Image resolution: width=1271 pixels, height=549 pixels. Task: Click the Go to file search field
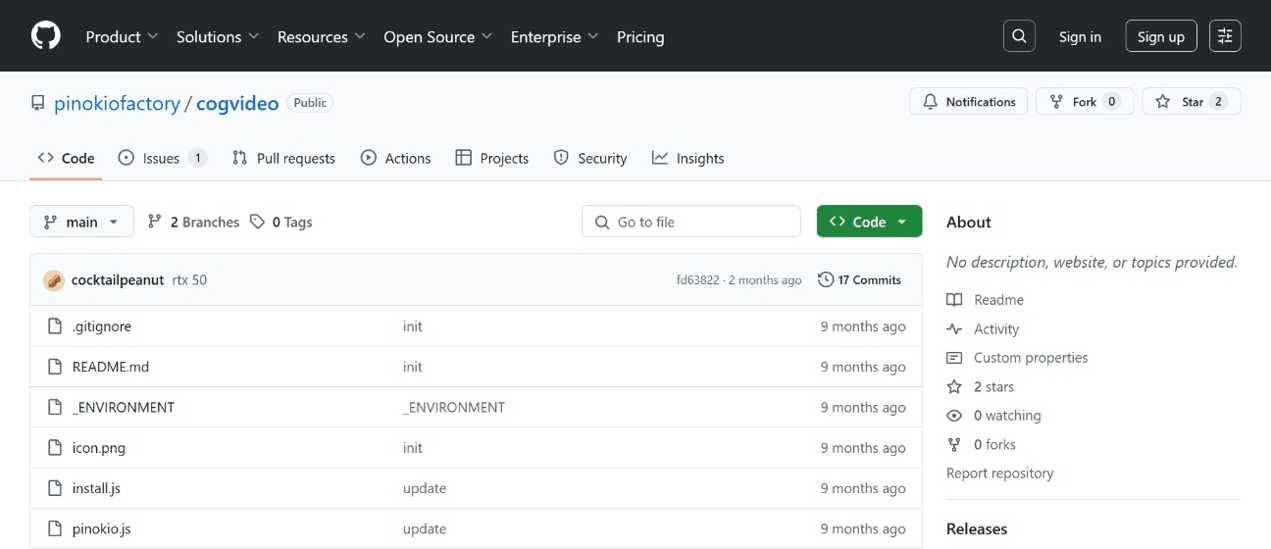(691, 222)
